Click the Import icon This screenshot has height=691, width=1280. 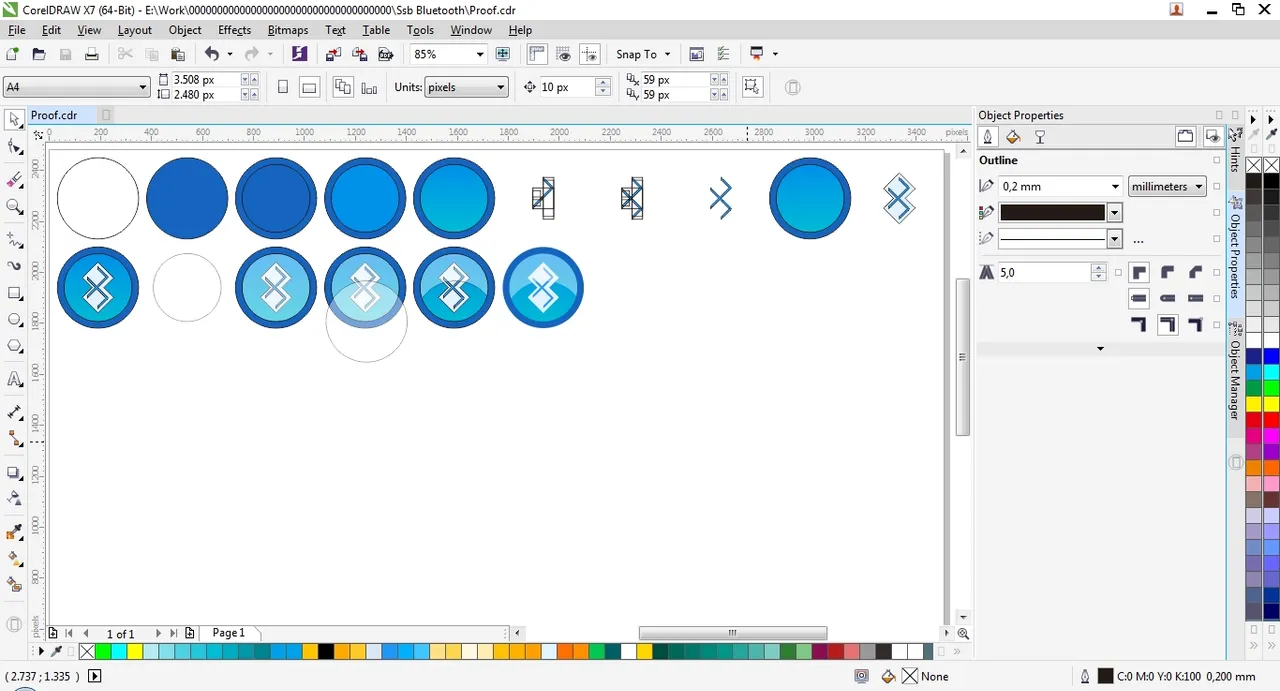pos(332,54)
